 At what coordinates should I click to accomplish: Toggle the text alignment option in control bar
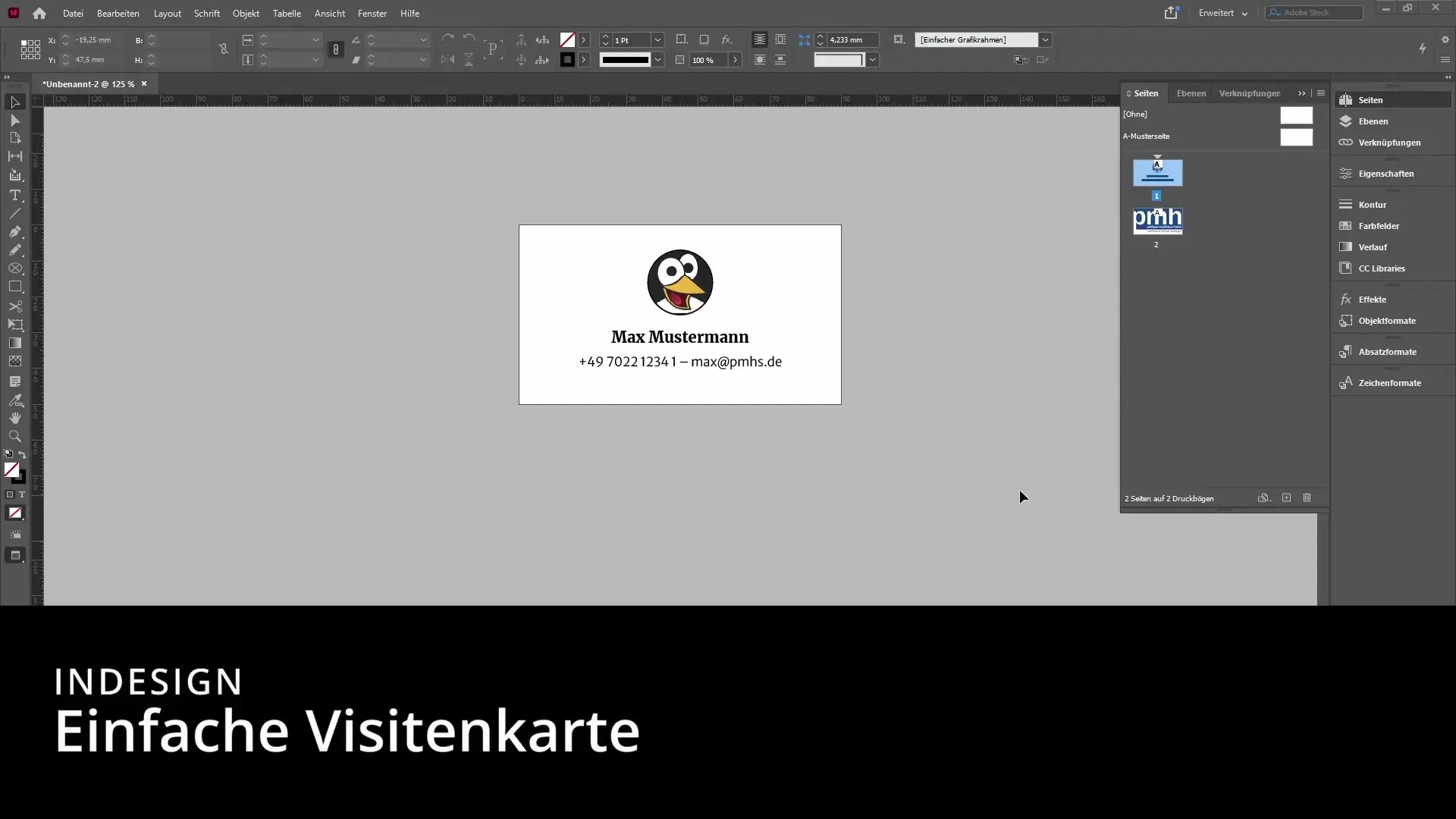760,39
